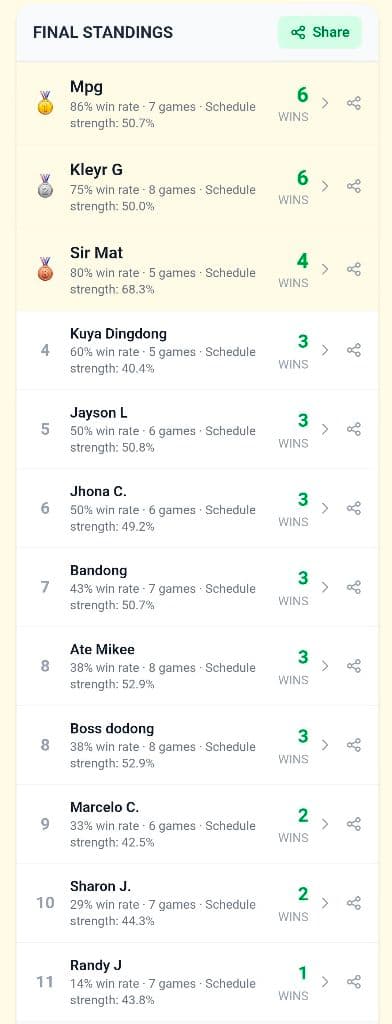Click the Share button beside Final Standings
This screenshot has width=392, height=1024.
point(319,32)
